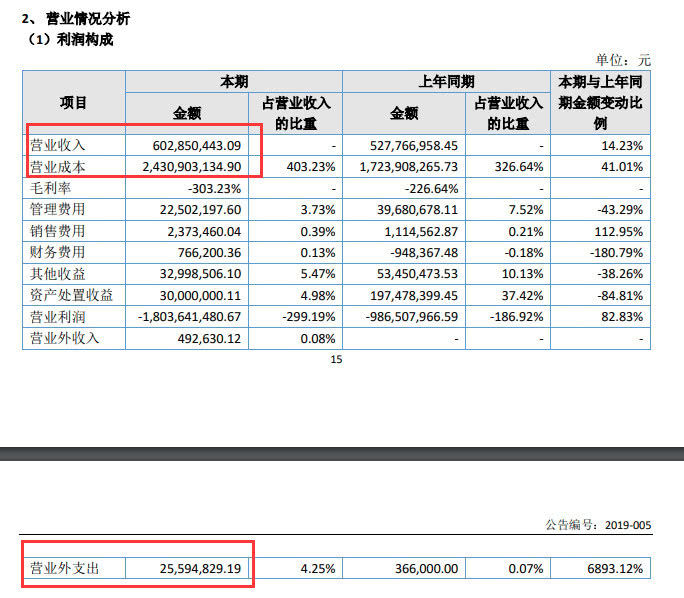Click the 37.42% cell

pos(522,295)
